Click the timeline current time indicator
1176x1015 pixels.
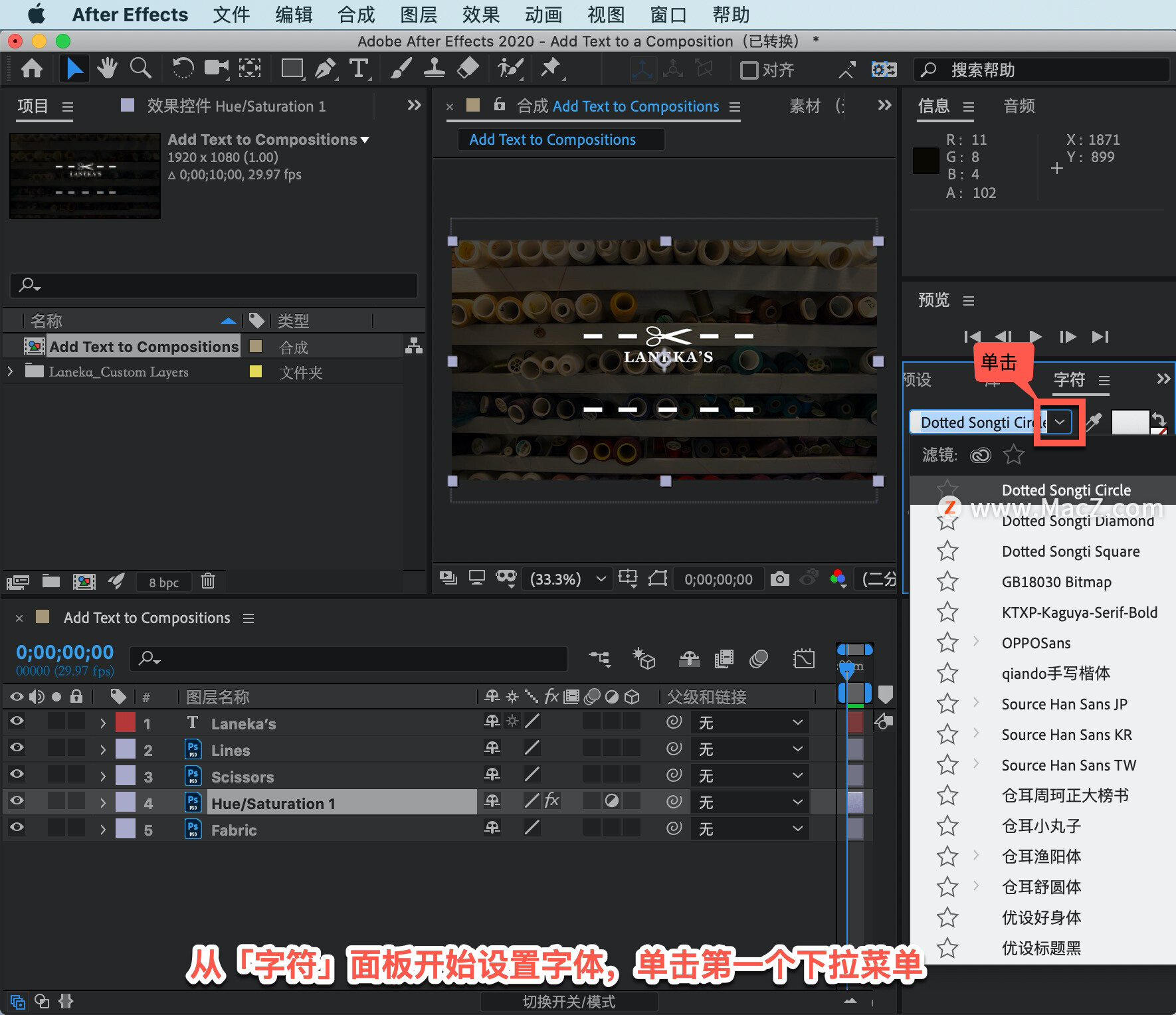point(847,670)
